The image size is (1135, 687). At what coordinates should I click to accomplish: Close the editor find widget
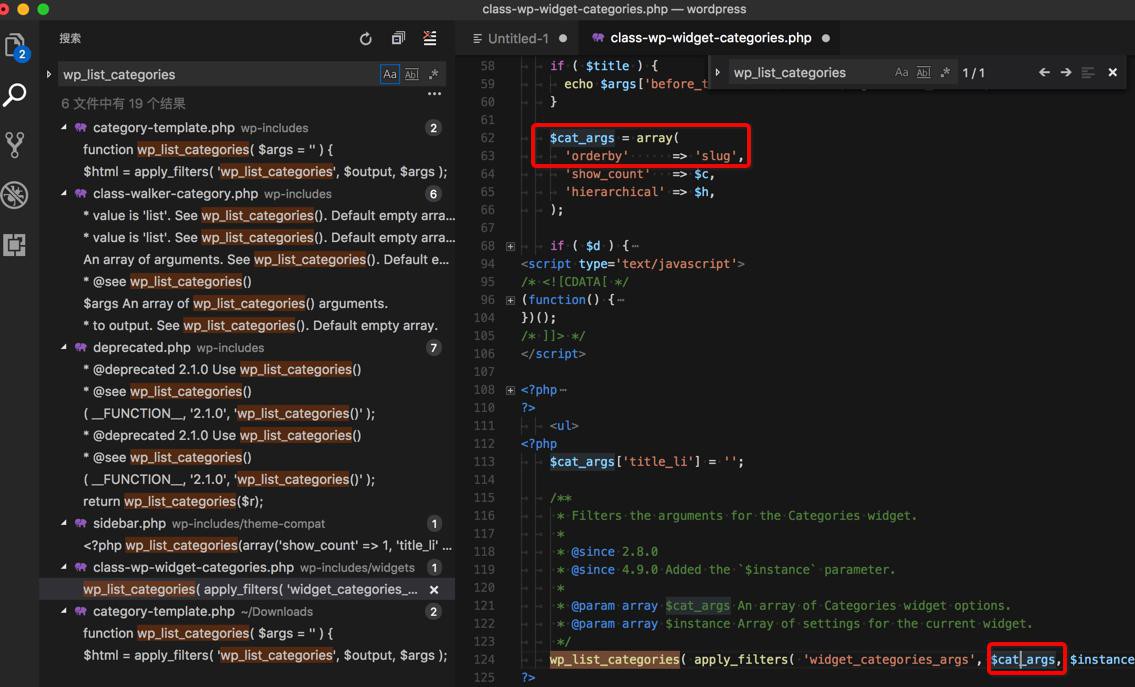(x=1112, y=73)
